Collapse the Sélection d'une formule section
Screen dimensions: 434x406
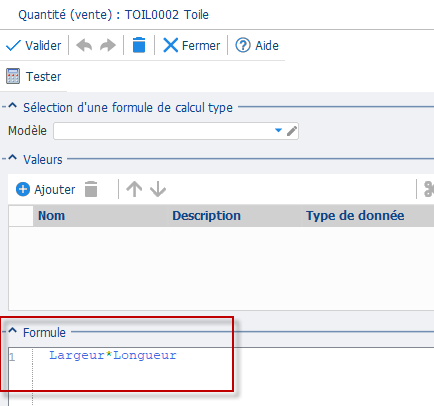[x=12, y=106]
